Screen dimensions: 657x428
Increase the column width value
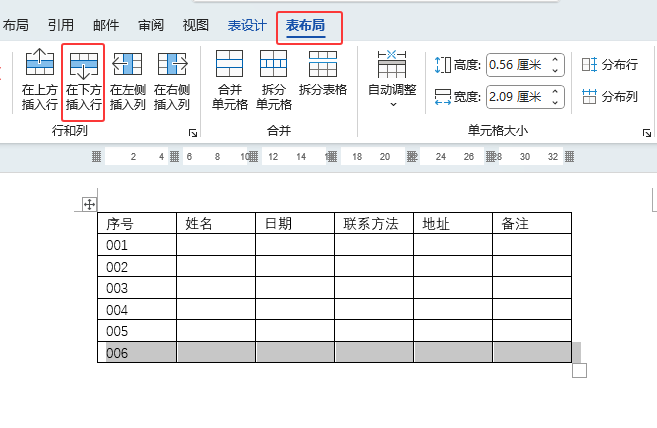click(x=555, y=92)
